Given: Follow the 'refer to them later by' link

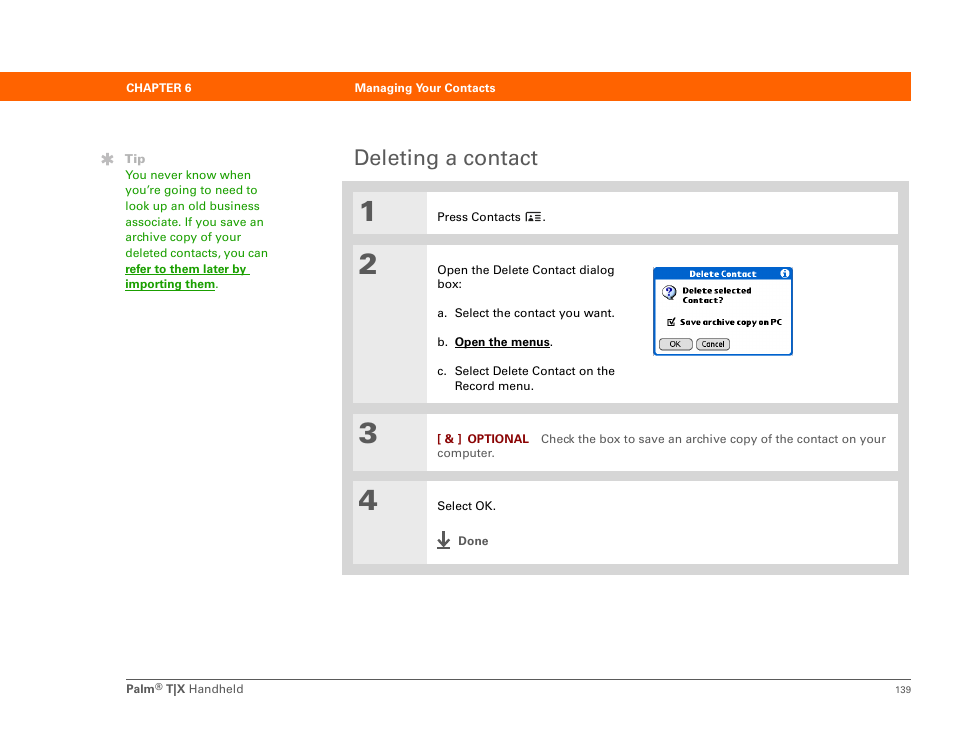Looking at the screenshot, I should (186, 269).
